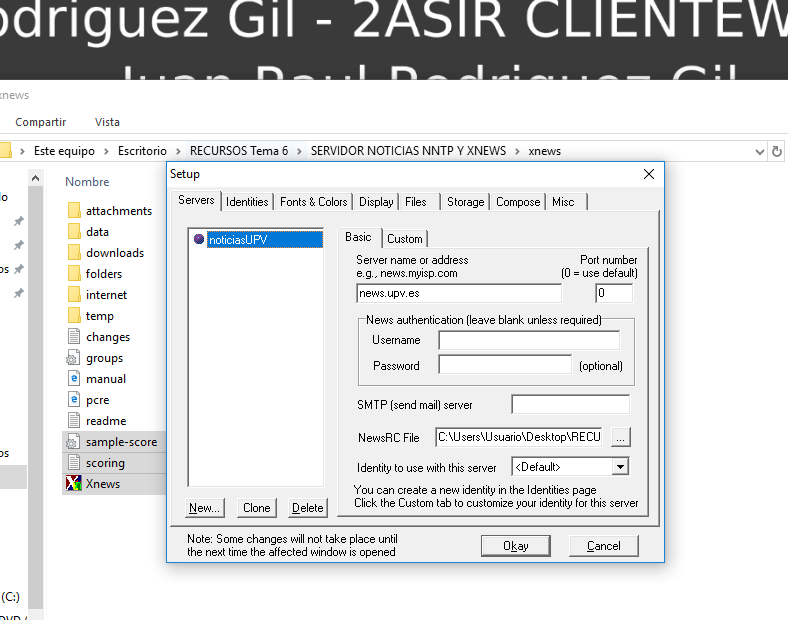Select the noticiasUPV server icon
Viewport: 788px width, 620px height.
[x=199, y=239]
